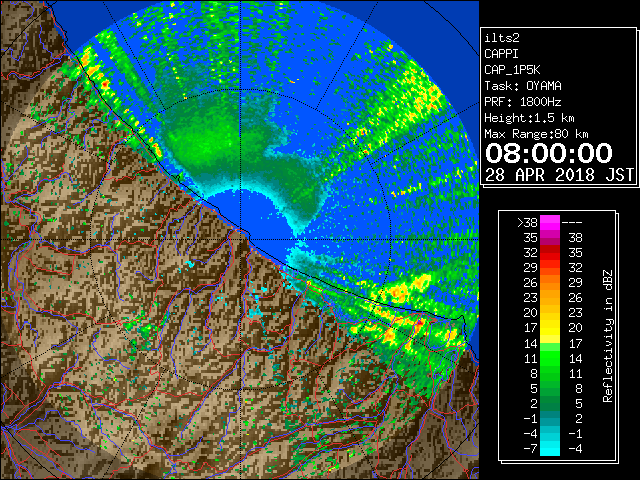Click the radar center where the dotted crosshair lines meet
640x480 pixels.
pyautogui.click(x=240, y=239)
